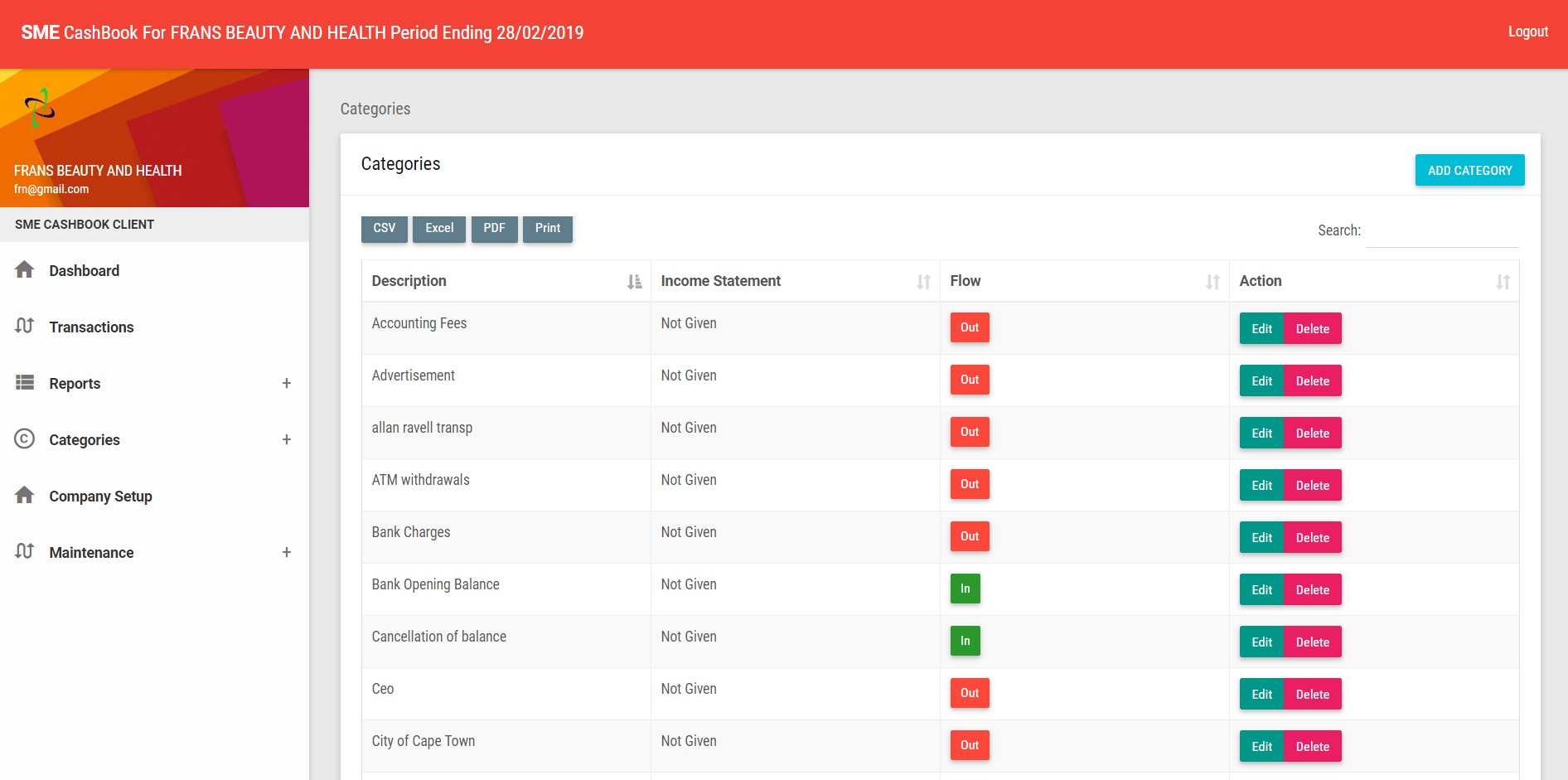This screenshot has width=1568, height=780.
Task: Edit the Ceo category
Action: pos(1261,694)
